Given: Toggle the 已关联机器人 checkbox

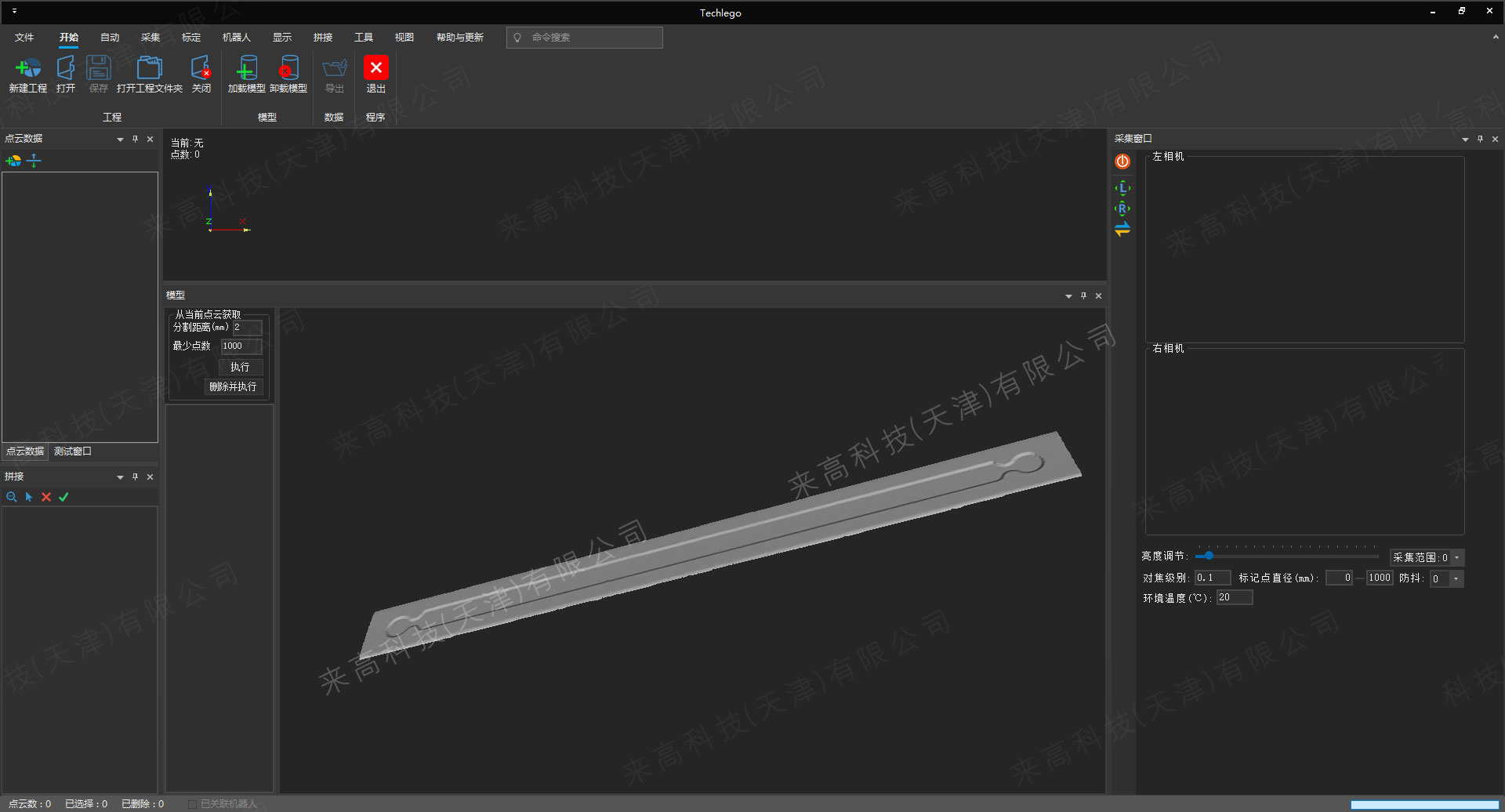Looking at the screenshot, I should pyautogui.click(x=192, y=804).
